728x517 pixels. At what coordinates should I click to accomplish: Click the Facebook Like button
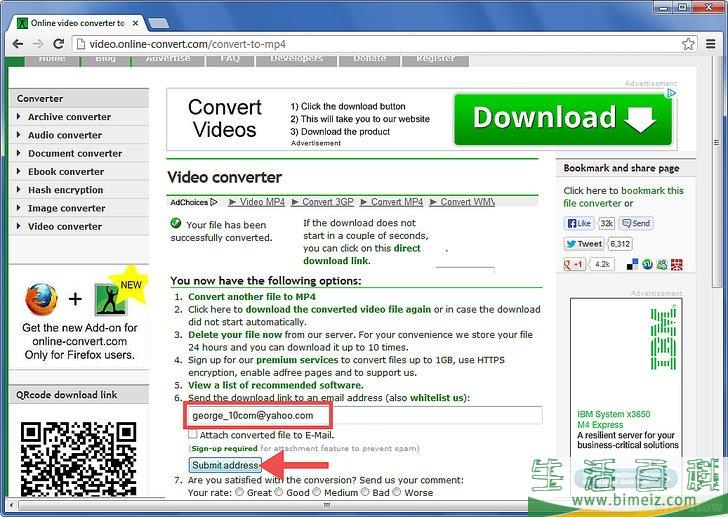578,223
